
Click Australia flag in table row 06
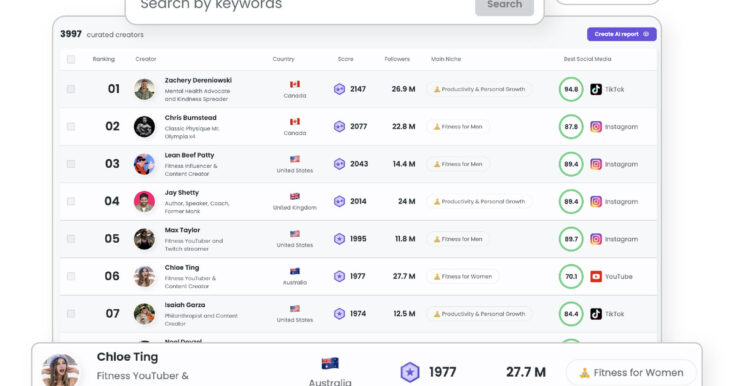[x=295, y=271]
